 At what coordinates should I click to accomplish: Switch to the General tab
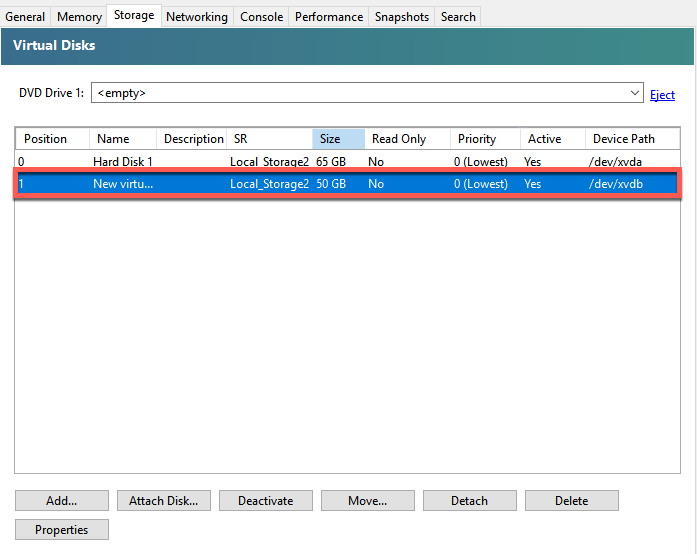pyautogui.click(x=25, y=17)
